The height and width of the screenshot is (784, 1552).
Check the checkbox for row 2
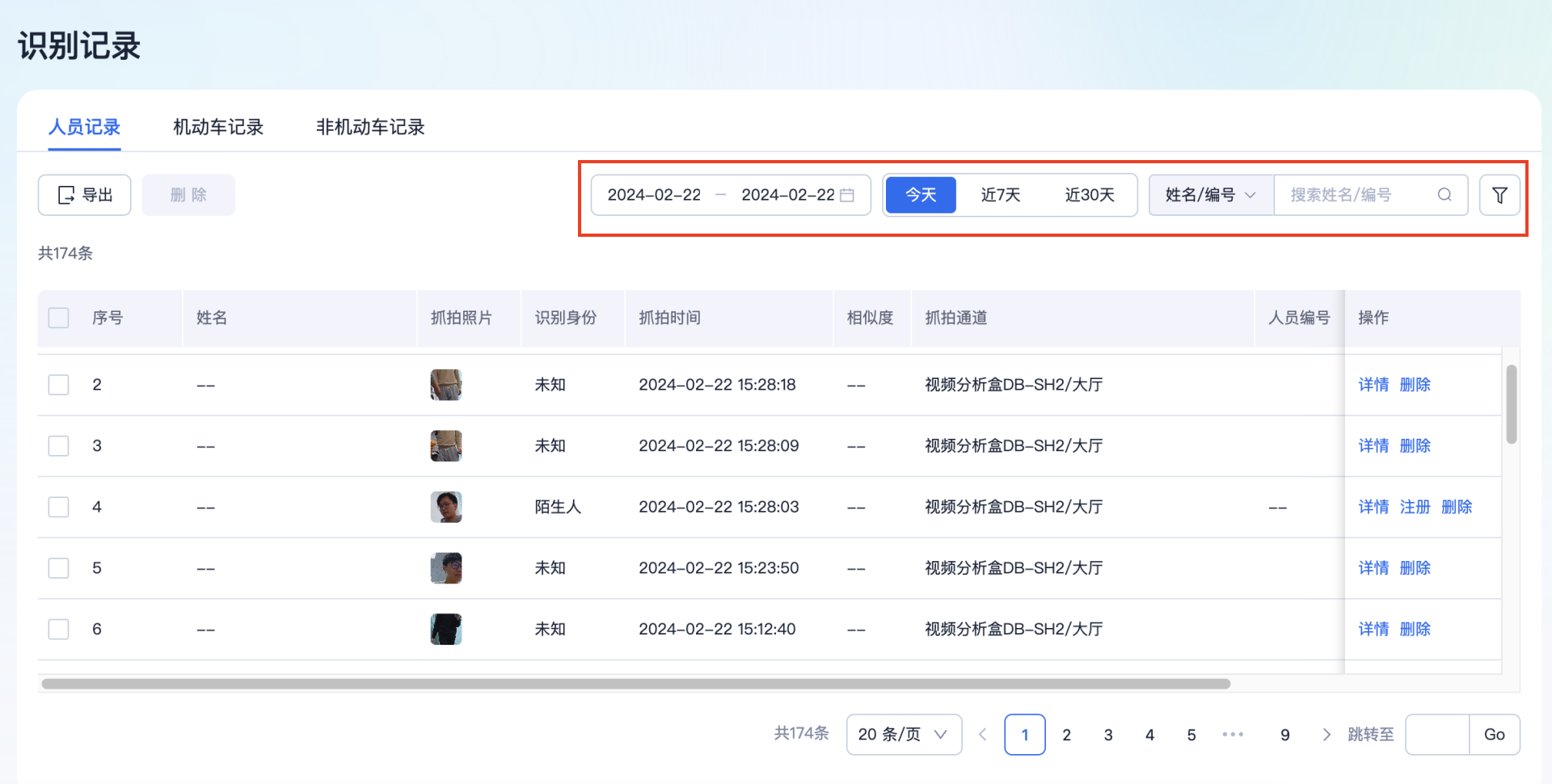coord(58,385)
